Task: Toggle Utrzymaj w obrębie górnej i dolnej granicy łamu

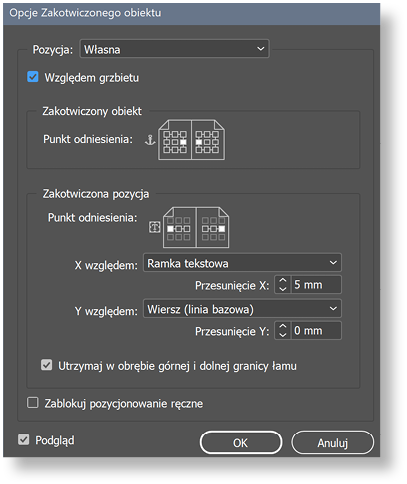Action: coord(46,365)
